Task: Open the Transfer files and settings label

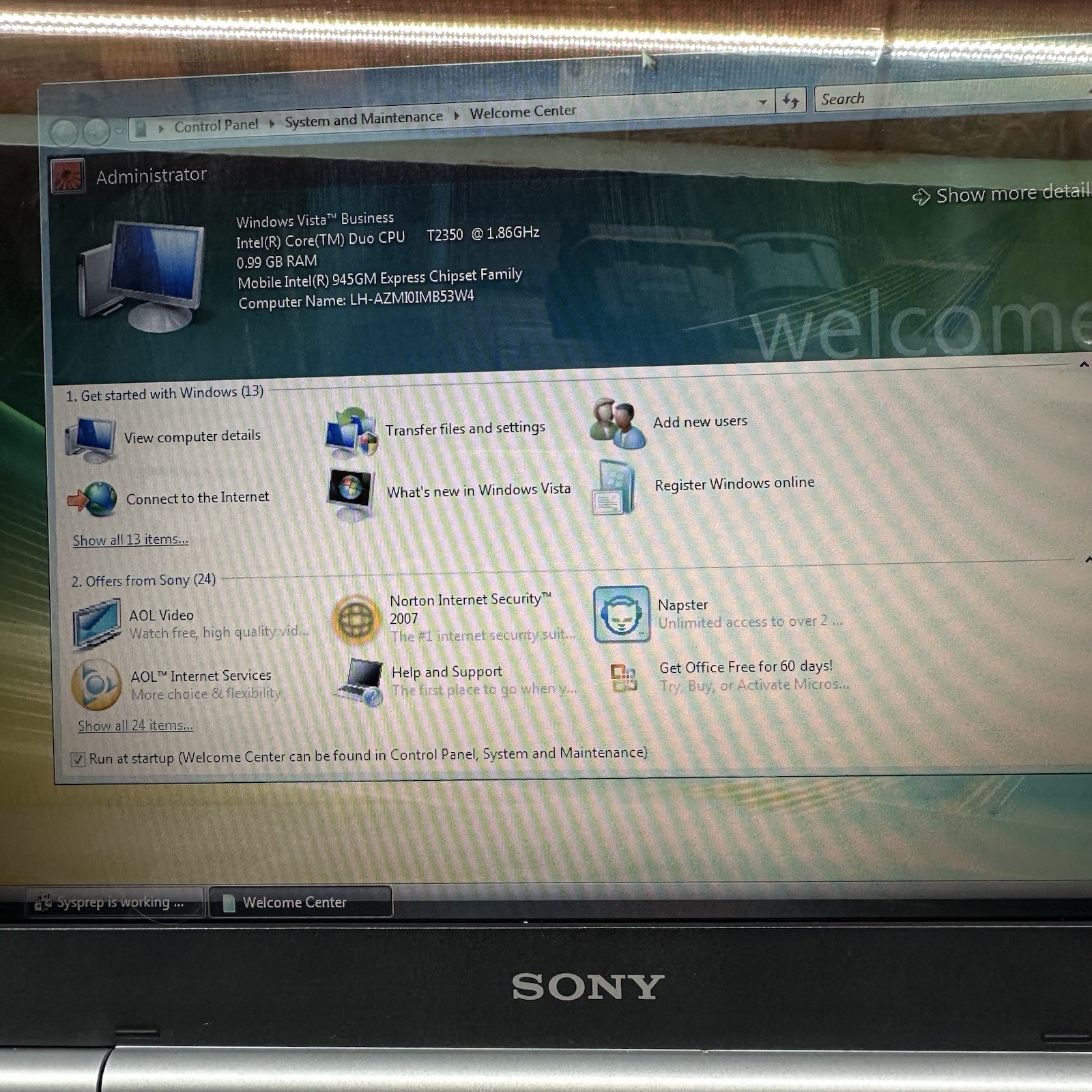Action: click(x=465, y=429)
